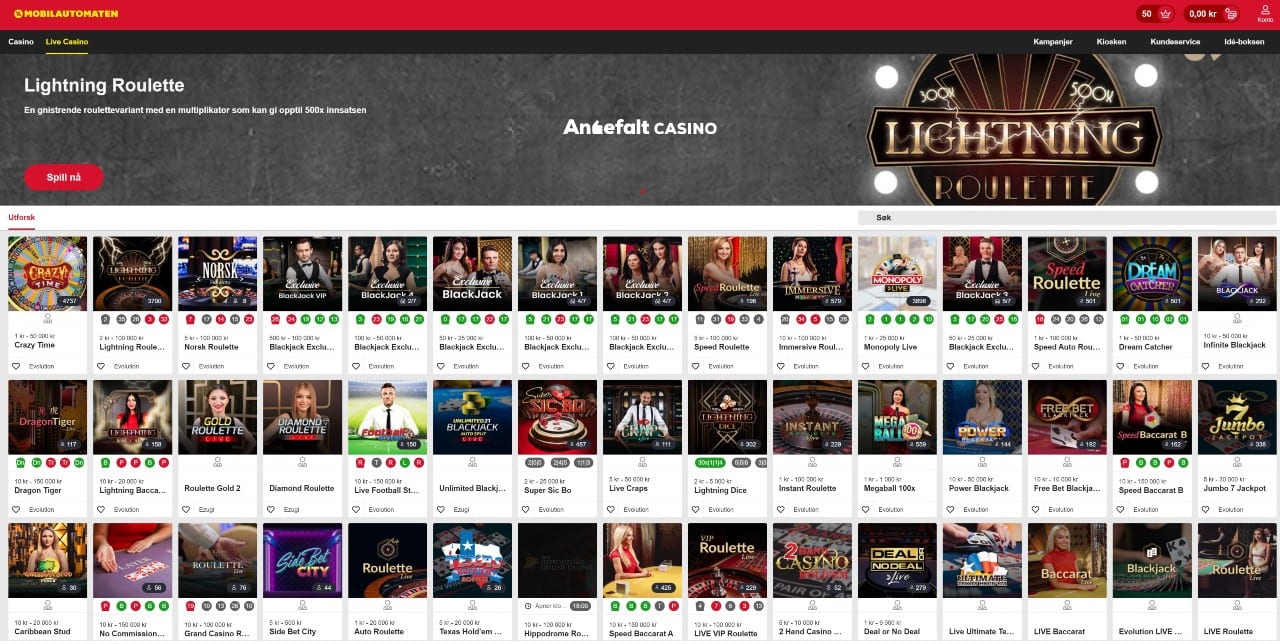Toggle heart favorite on Lightning Roulette card
This screenshot has height=644, width=1280.
point(102,366)
